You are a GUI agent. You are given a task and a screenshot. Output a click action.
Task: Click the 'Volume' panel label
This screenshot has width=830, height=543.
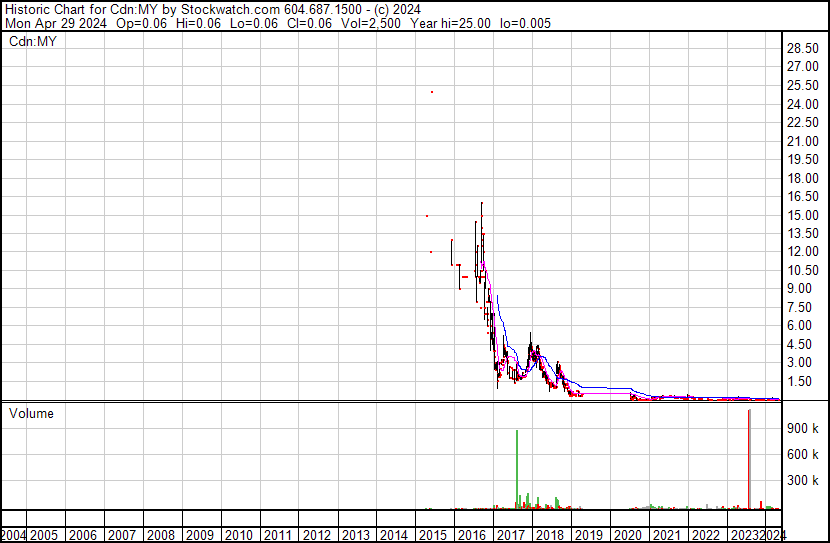tap(31, 413)
